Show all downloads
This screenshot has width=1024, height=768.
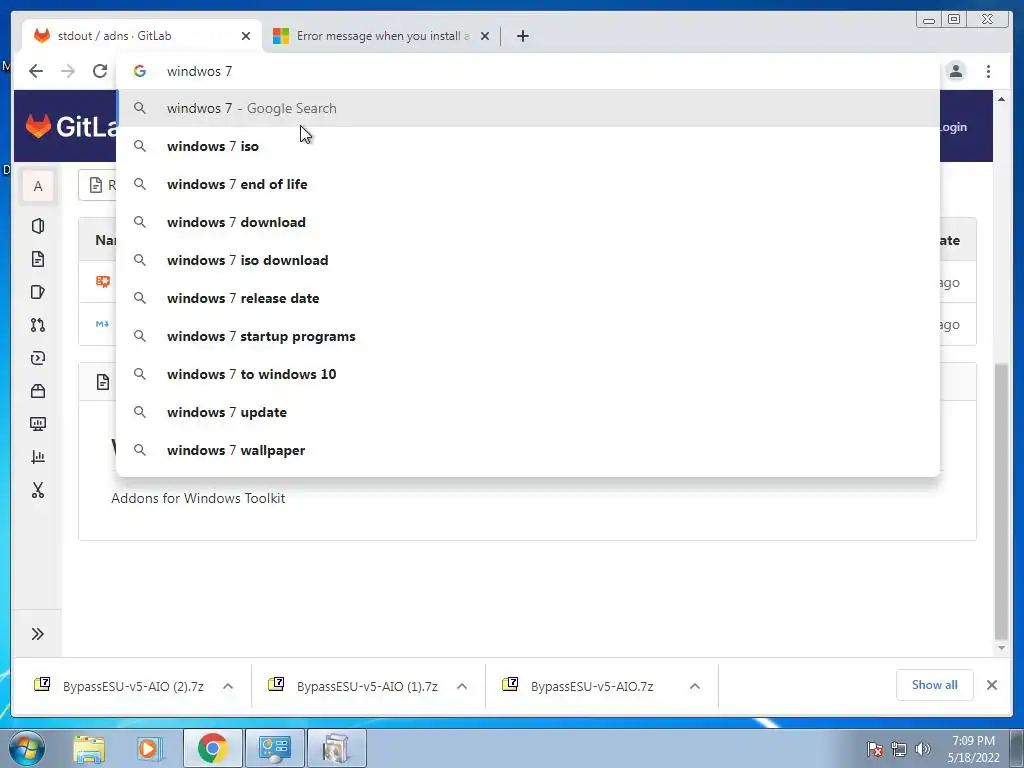coord(935,685)
